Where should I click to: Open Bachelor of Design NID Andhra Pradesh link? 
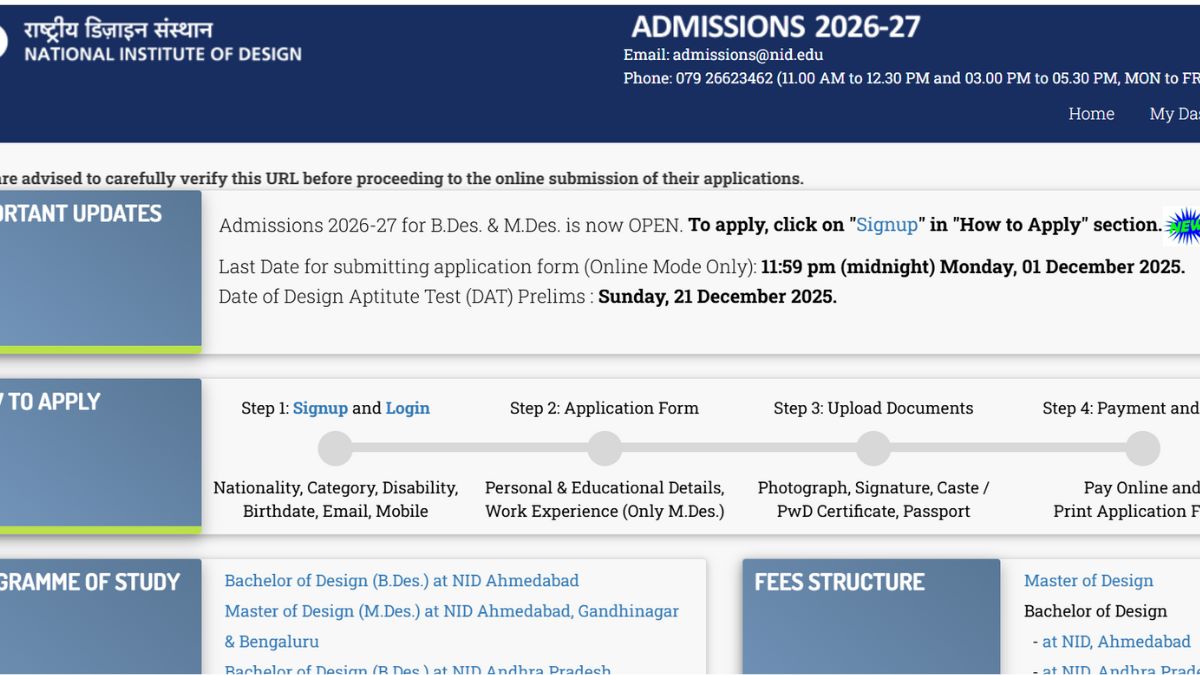pos(417,668)
